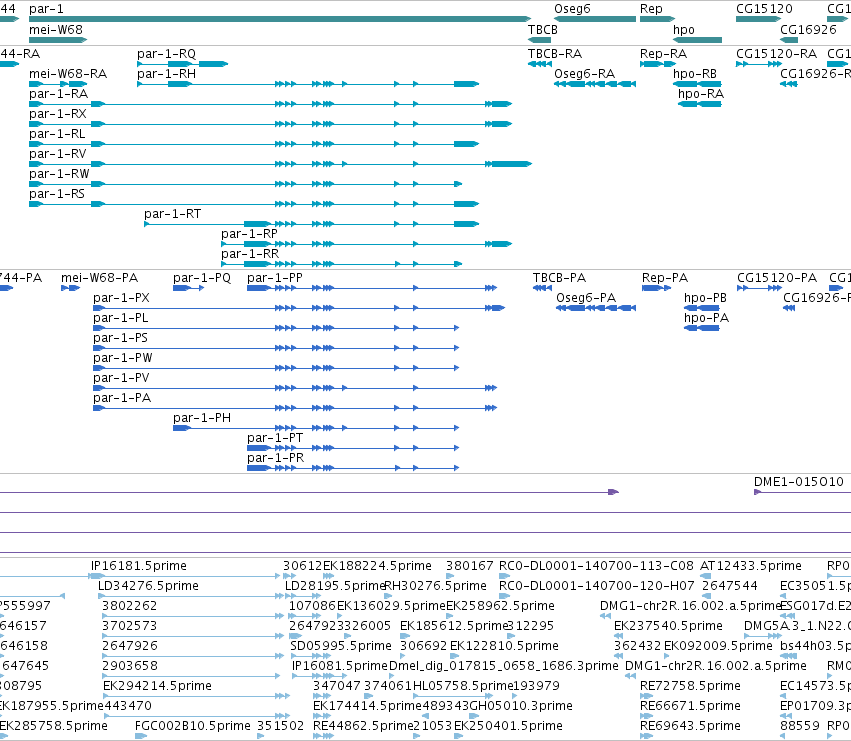The image size is (851, 741).
Task: Select transcript Oseg6-RA
Action: coord(595,84)
